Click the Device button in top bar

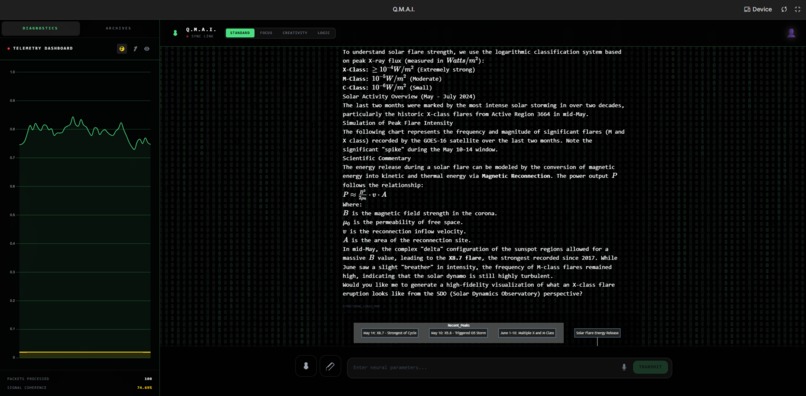pos(758,9)
